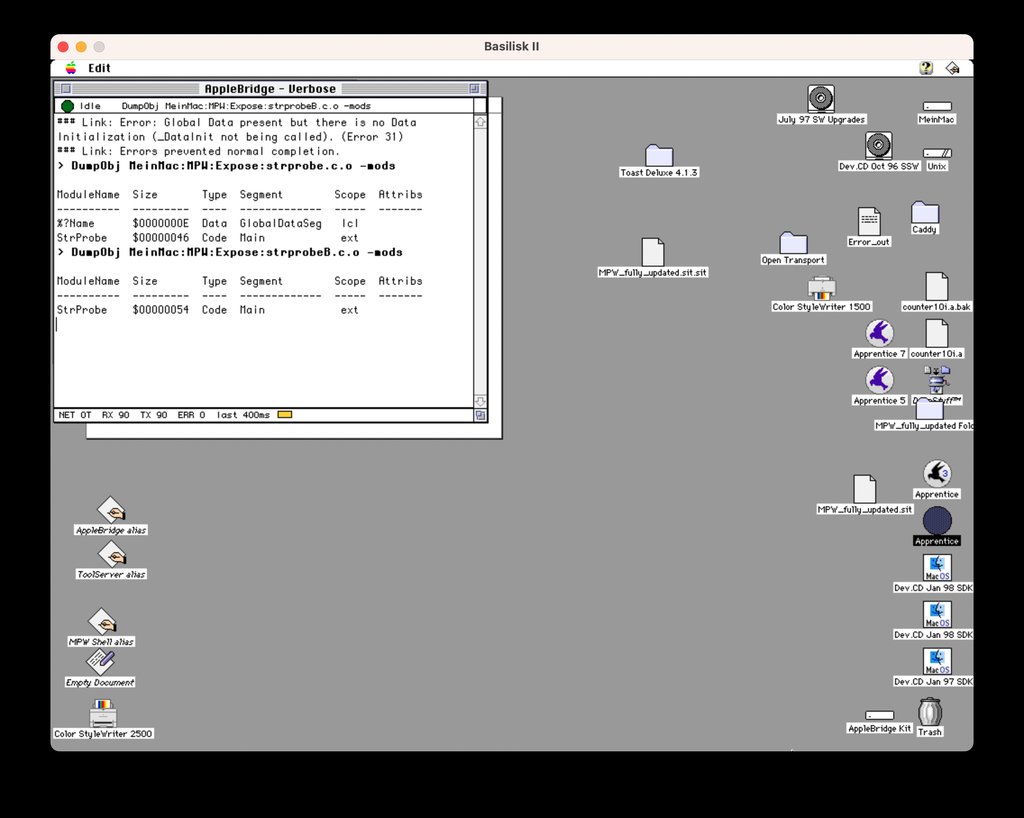This screenshot has width=1024, height=818.
Task: Open the Dev.CD Oct 96 SSW disc
Action: 878,145
